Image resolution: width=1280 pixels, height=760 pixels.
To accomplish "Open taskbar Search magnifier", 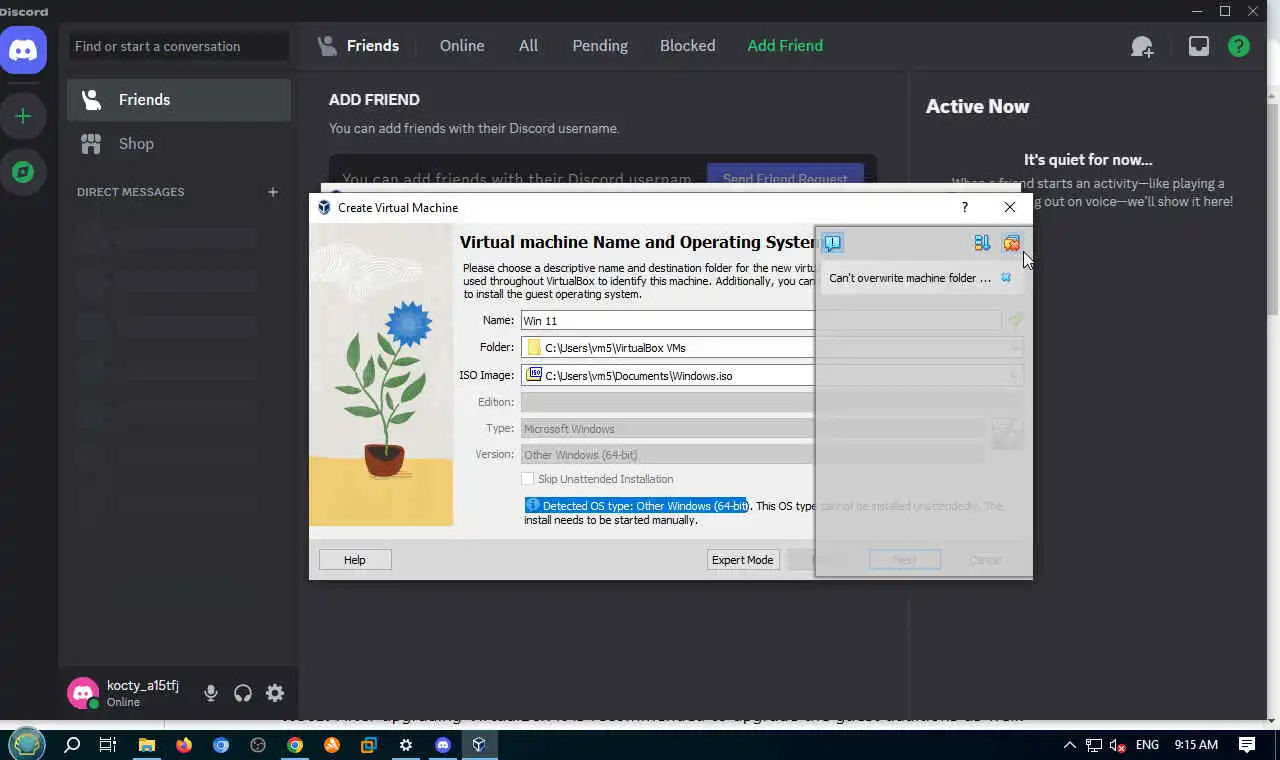I will (x=72, y=745).
